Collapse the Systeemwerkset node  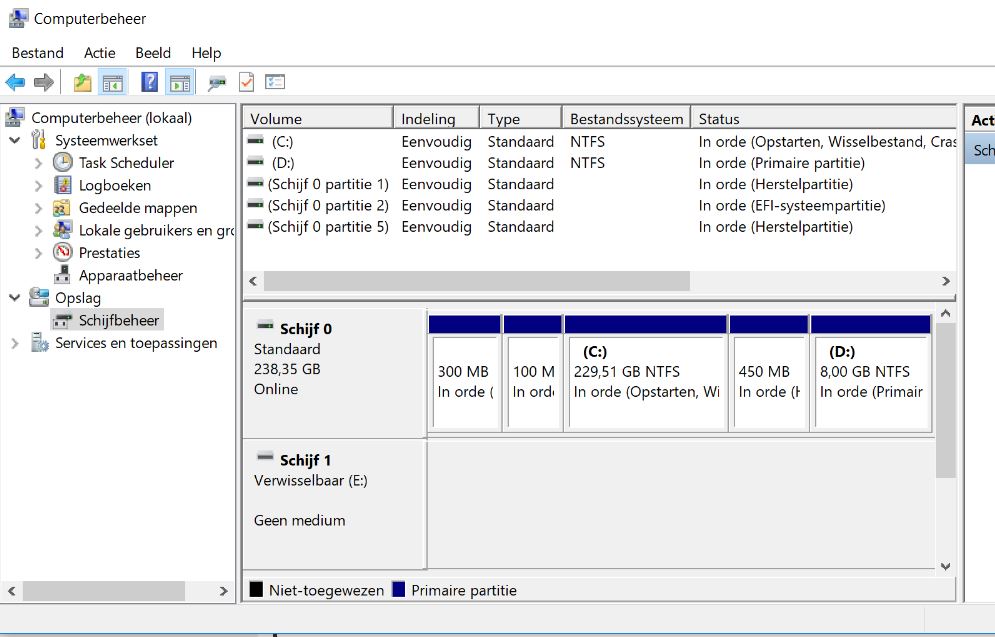(x=15, y=140)
